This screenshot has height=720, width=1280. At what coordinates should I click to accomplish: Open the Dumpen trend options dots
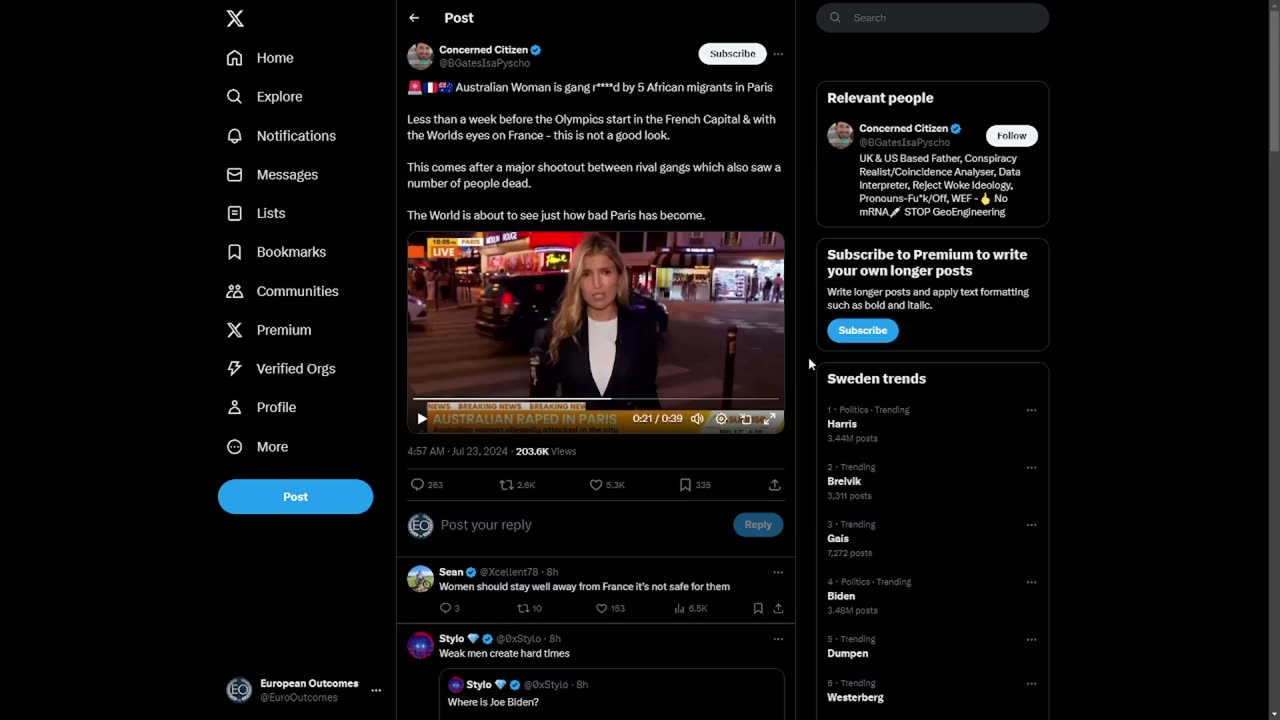click(1031, 639)
